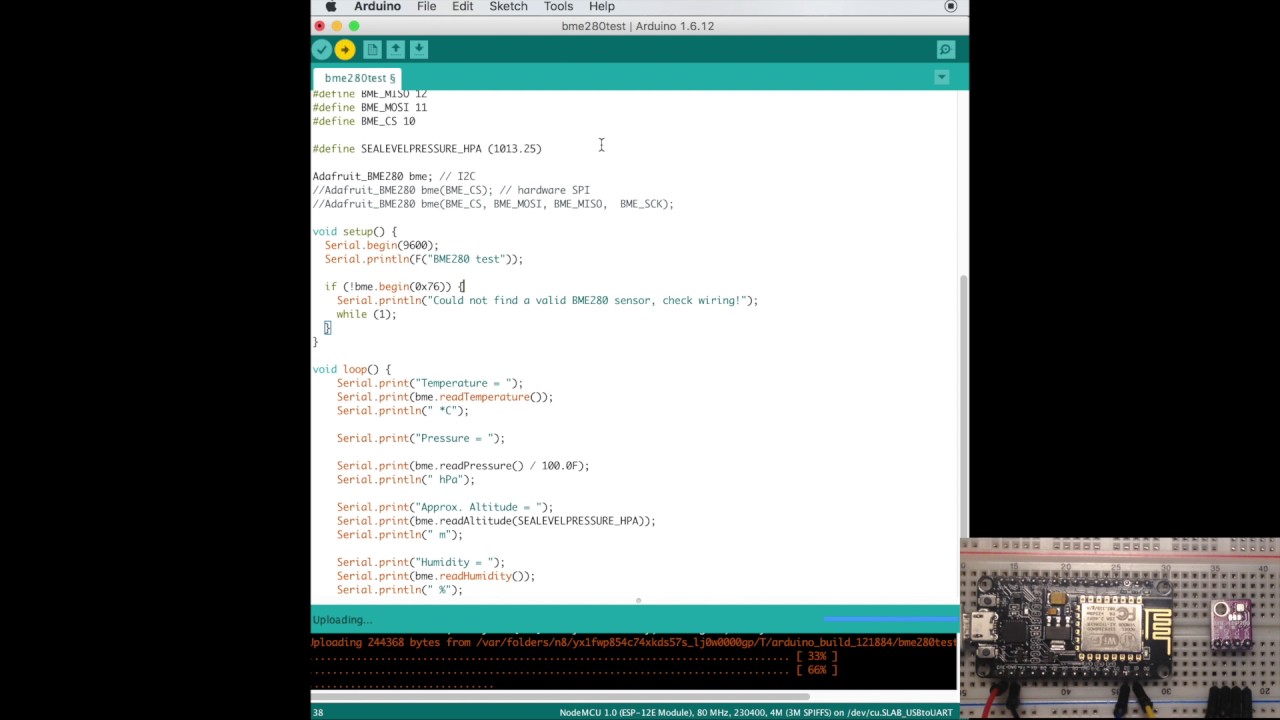The height and width of the screenshot is (720, 1280).
Task: Click 'Serial.print(bme.readPressure() / 100.0F);' line
Action: click(x=463, y=466)
